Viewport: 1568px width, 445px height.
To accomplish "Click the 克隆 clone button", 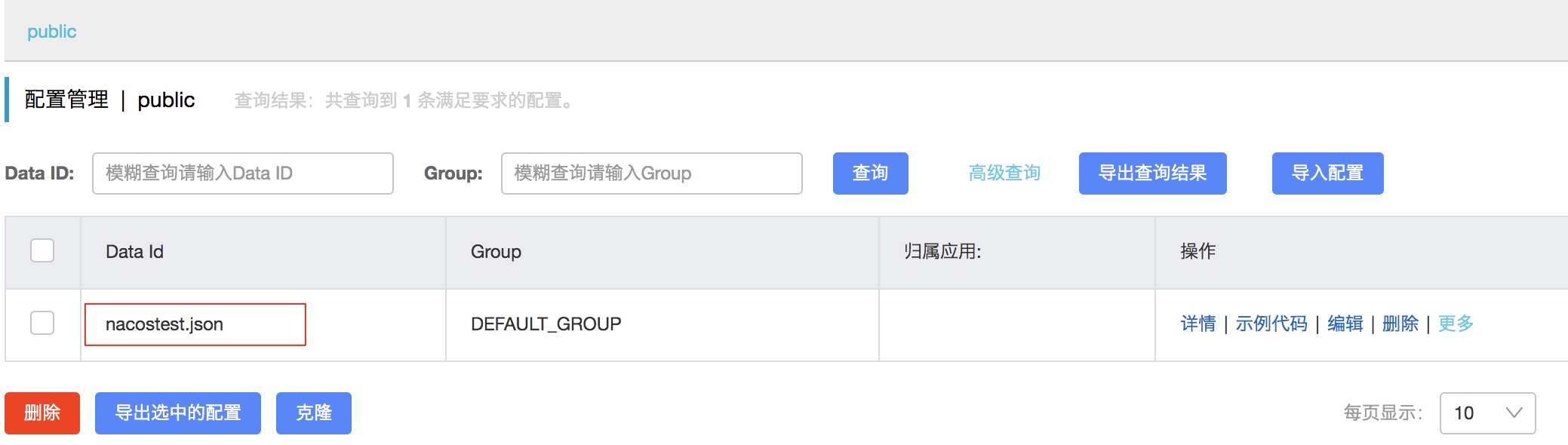I will pyautogui.click(x=314, y=413).
